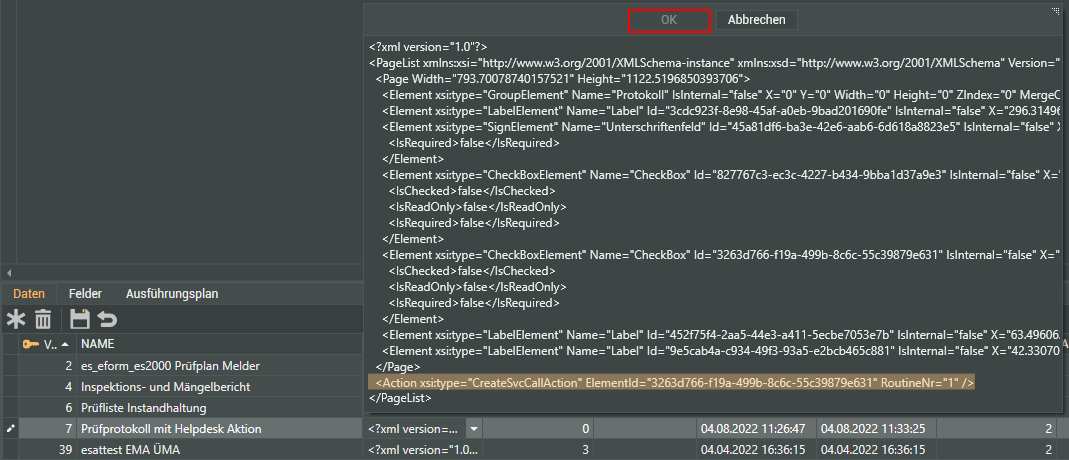Open the XML cell dropdown arrow in row 7
This screenshot has height=460, width=1069.
pyautogui.click(x=475, y=429)
